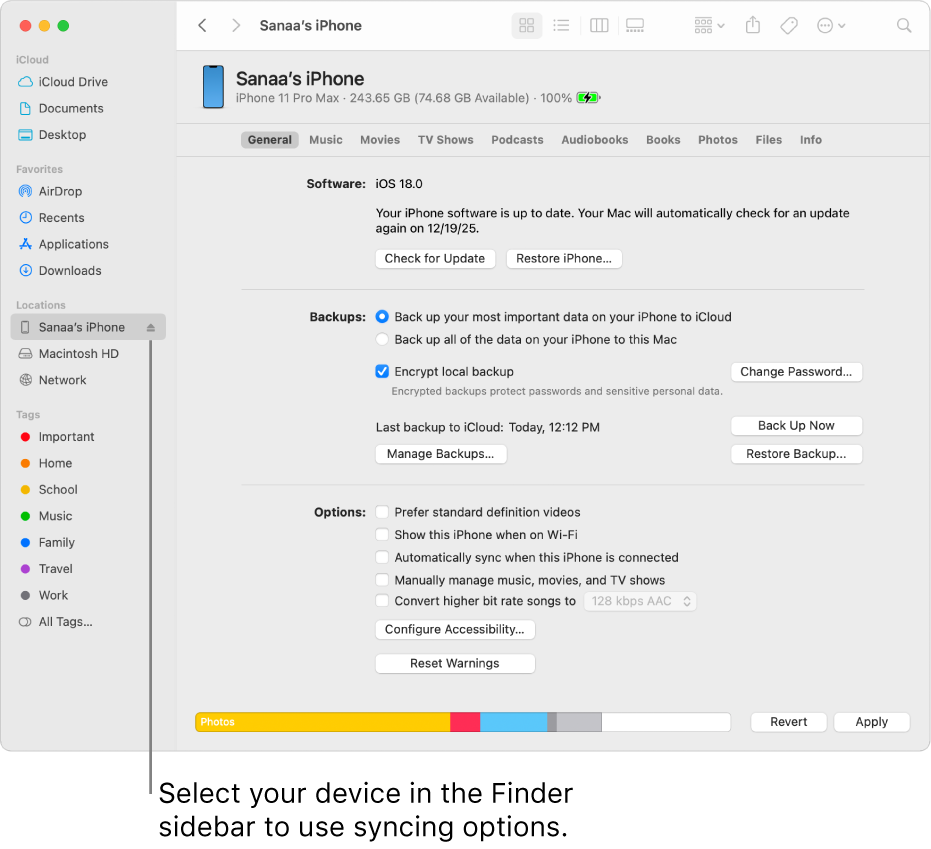Screen dimensions: 931x849
Task: Switch to column view
Action: [599, 26]
